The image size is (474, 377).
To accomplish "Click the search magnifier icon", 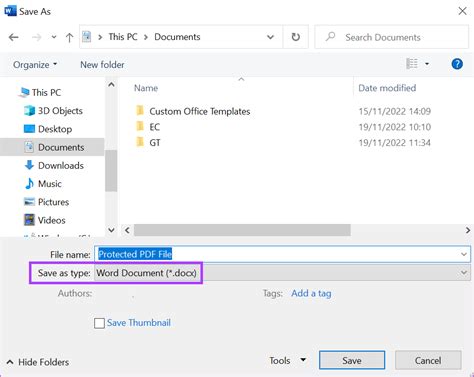I will point(330,36).
